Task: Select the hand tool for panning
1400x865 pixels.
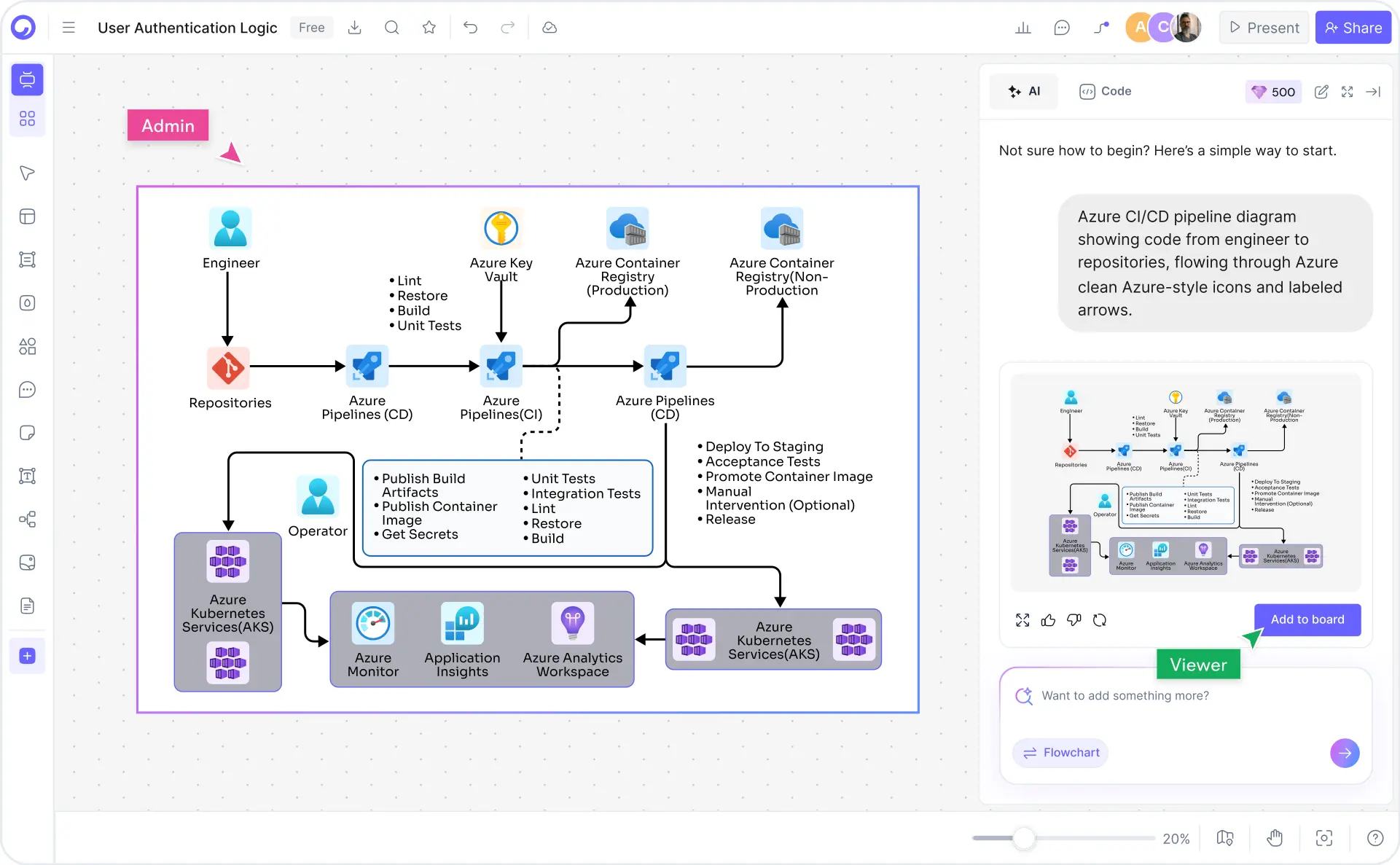Action: (x=1275, y=838)
